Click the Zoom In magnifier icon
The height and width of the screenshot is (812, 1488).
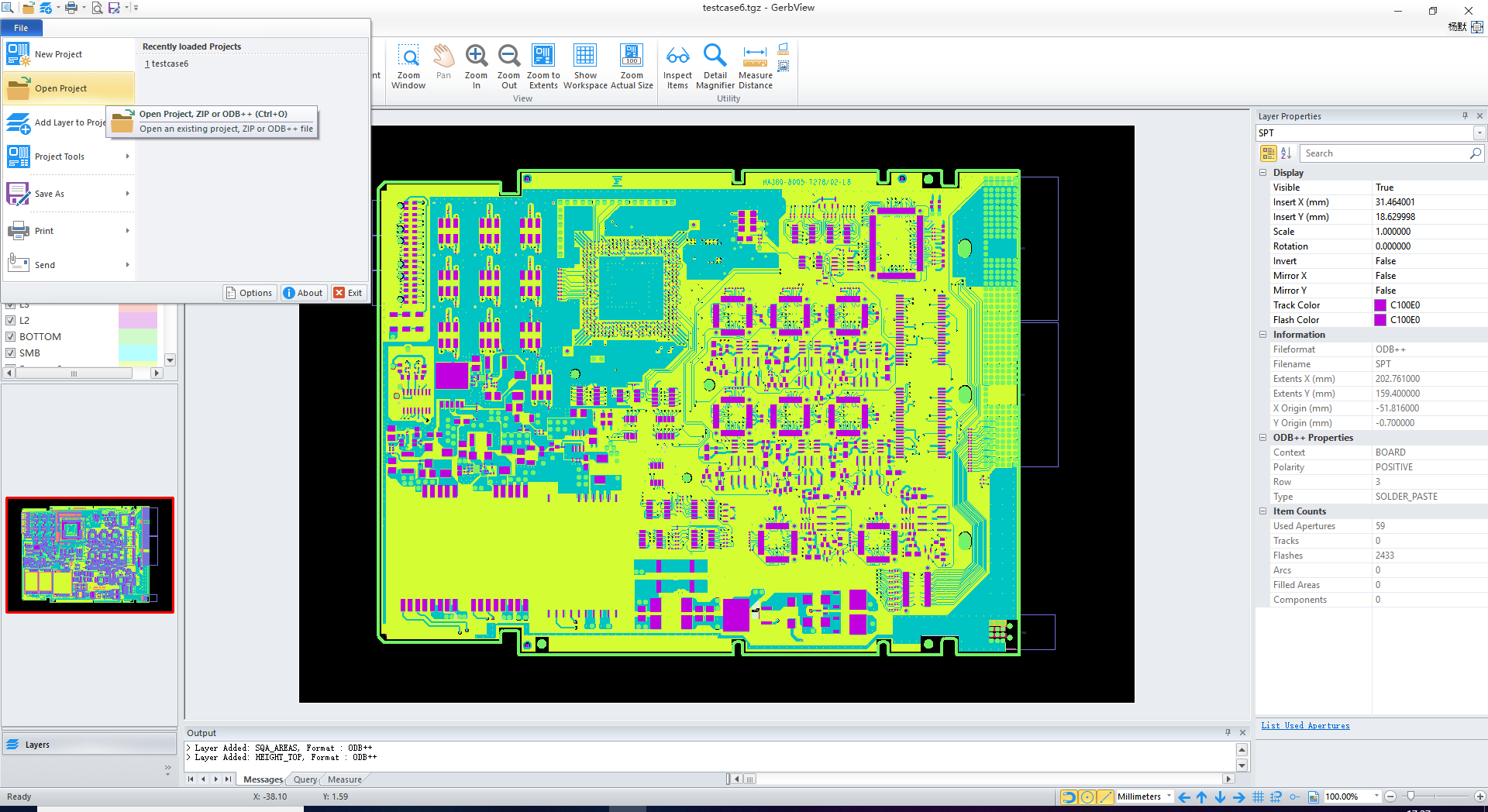[x=476, y=57]
